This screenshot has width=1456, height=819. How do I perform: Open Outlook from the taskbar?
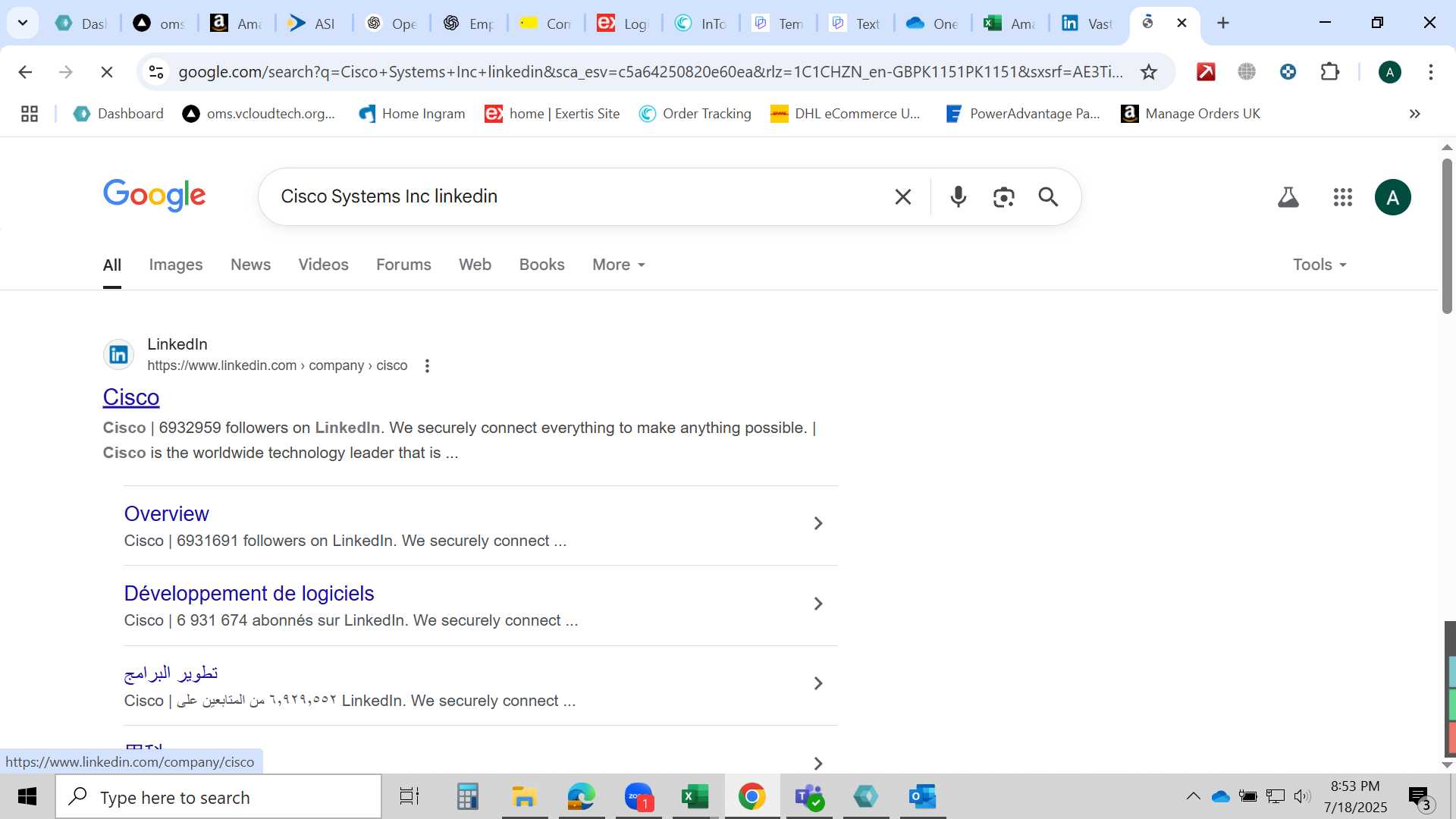click(923, 797)
